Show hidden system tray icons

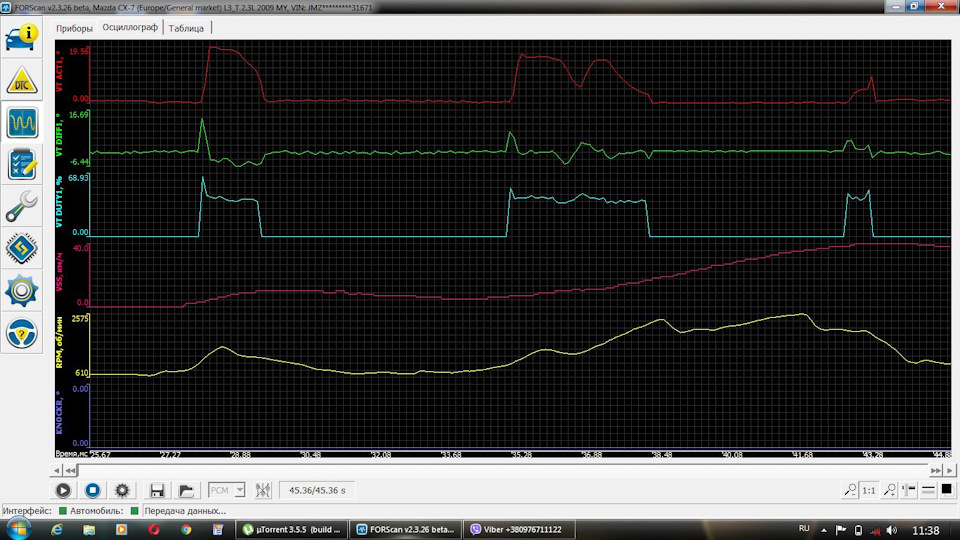(x=823, y=530)
